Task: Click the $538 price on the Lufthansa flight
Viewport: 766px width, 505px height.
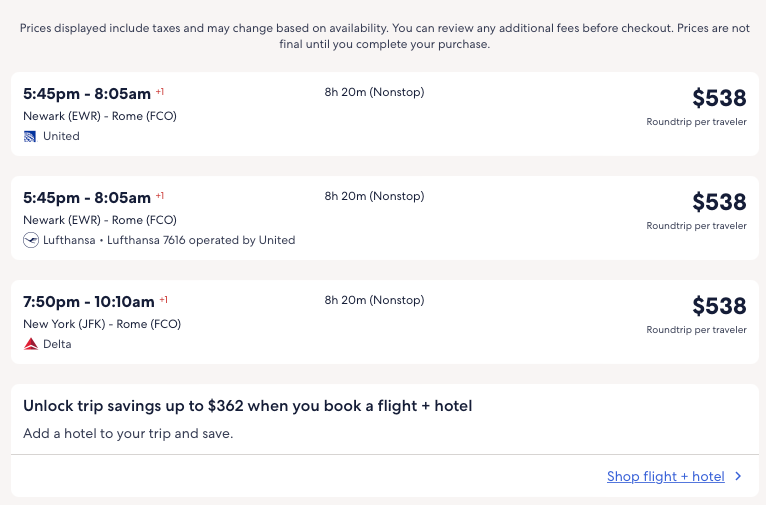Action: (719, 202)
